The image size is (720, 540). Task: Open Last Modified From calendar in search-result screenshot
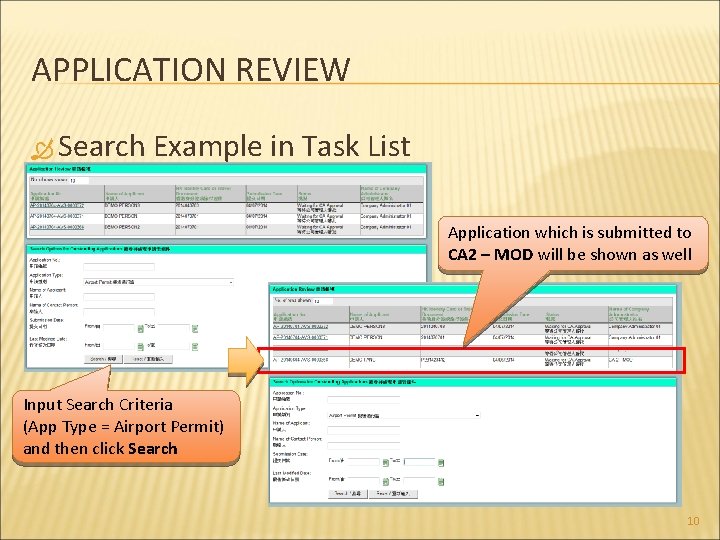(386, 481)
